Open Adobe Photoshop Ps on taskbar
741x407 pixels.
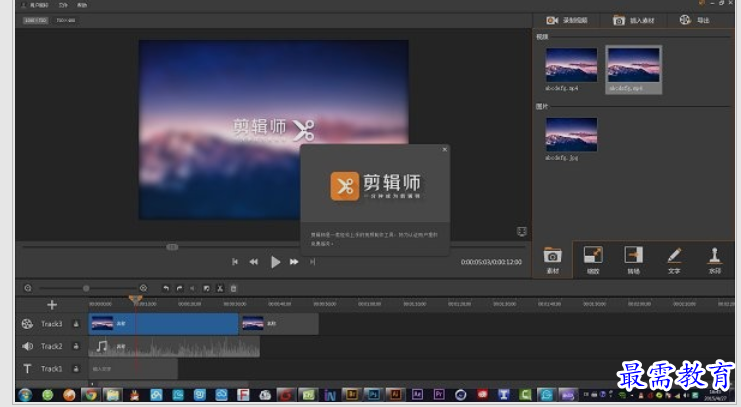click(374, 395)
